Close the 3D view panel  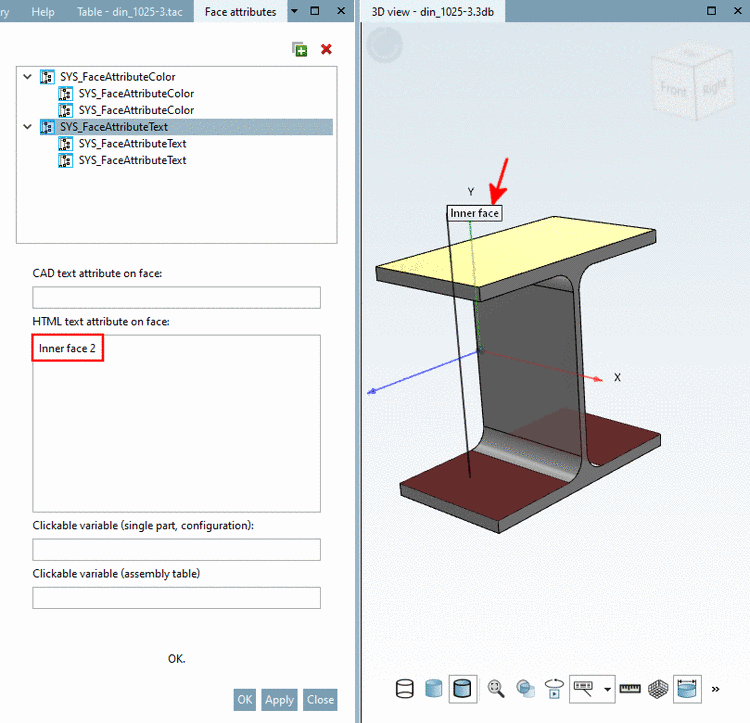point(738,11)
